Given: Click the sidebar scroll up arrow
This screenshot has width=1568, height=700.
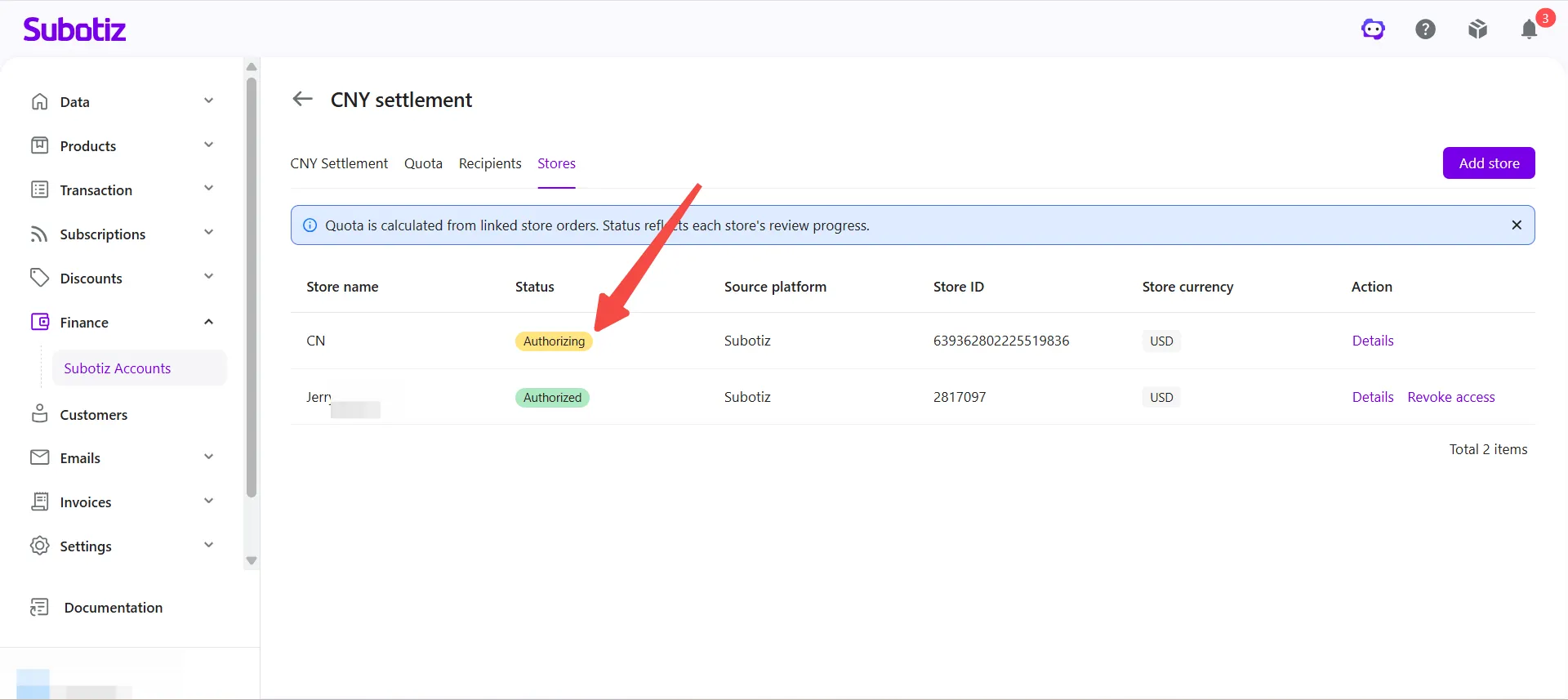Looking at the screenshot, I should click(252, 67).
